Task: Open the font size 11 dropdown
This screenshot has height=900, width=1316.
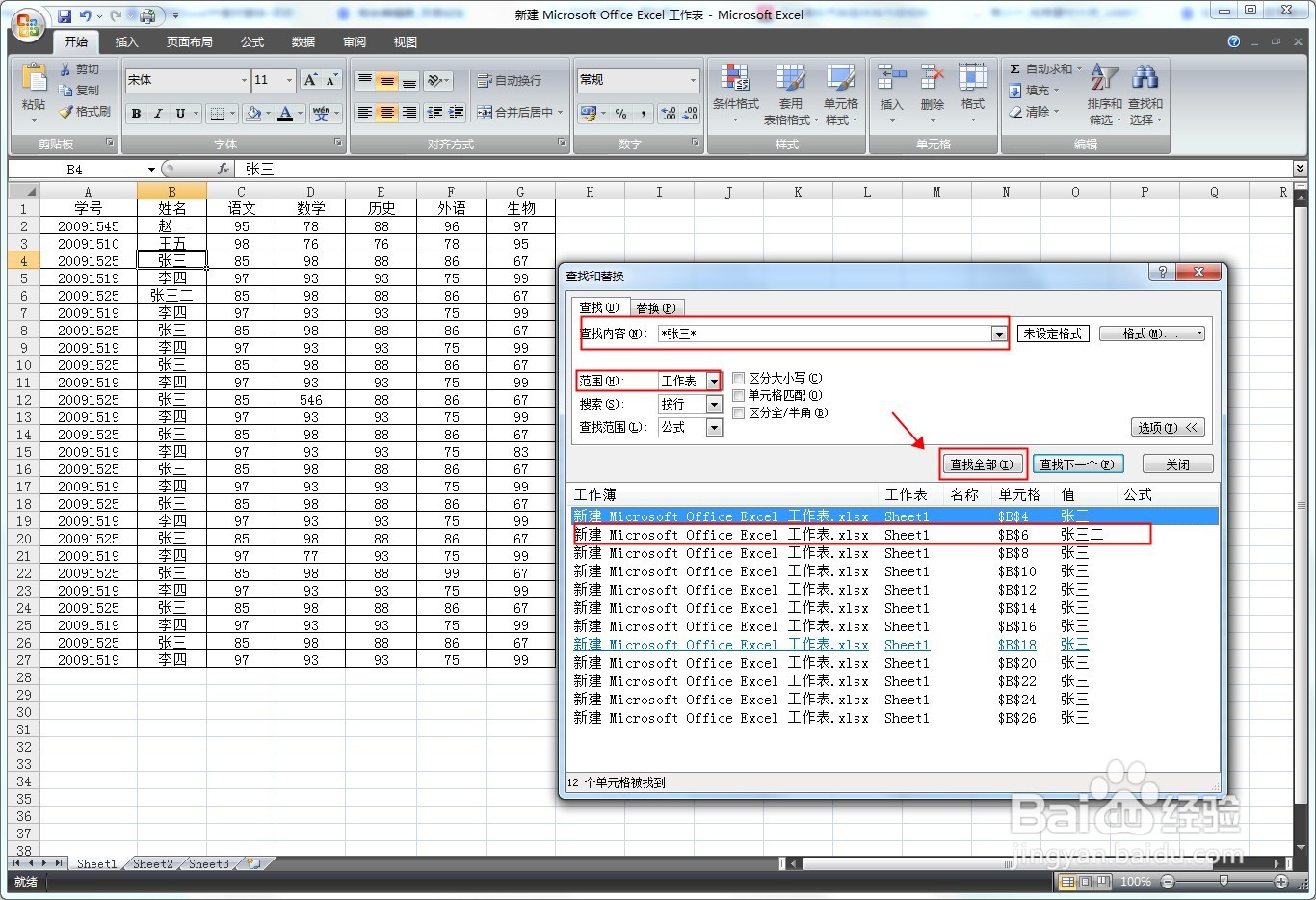Action: point(289,80)
